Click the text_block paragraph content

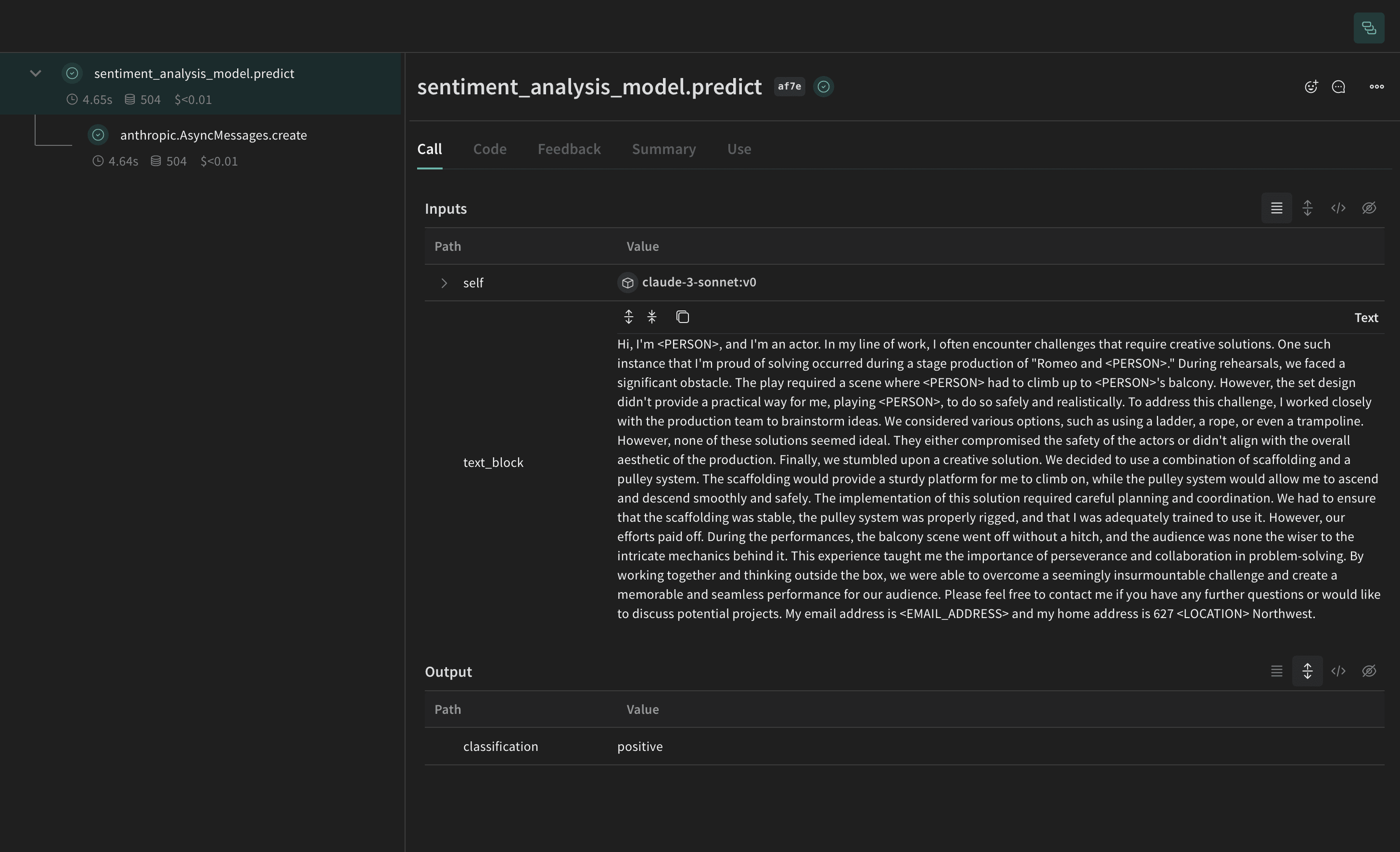coord(999,478)
